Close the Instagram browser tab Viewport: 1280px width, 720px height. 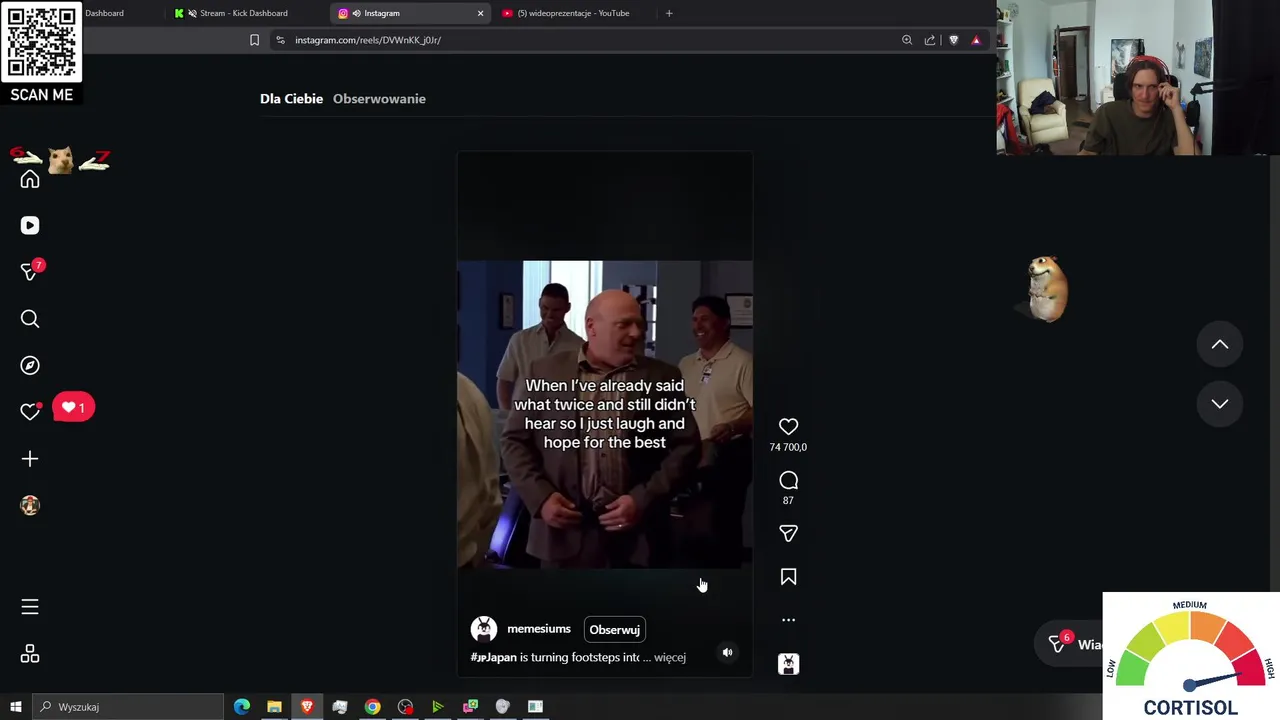[480, 13]
